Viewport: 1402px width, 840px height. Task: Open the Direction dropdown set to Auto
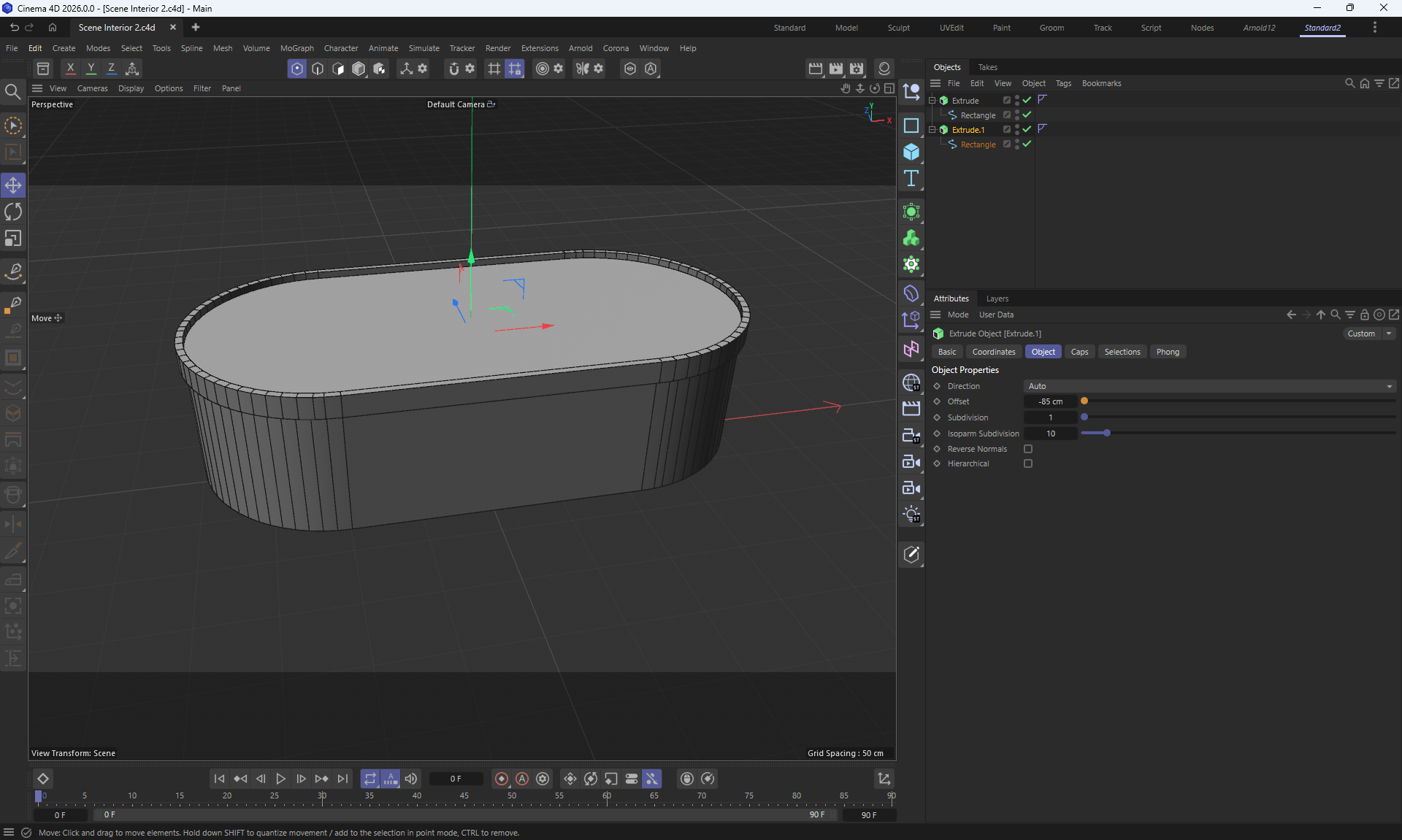[1209, 386]
